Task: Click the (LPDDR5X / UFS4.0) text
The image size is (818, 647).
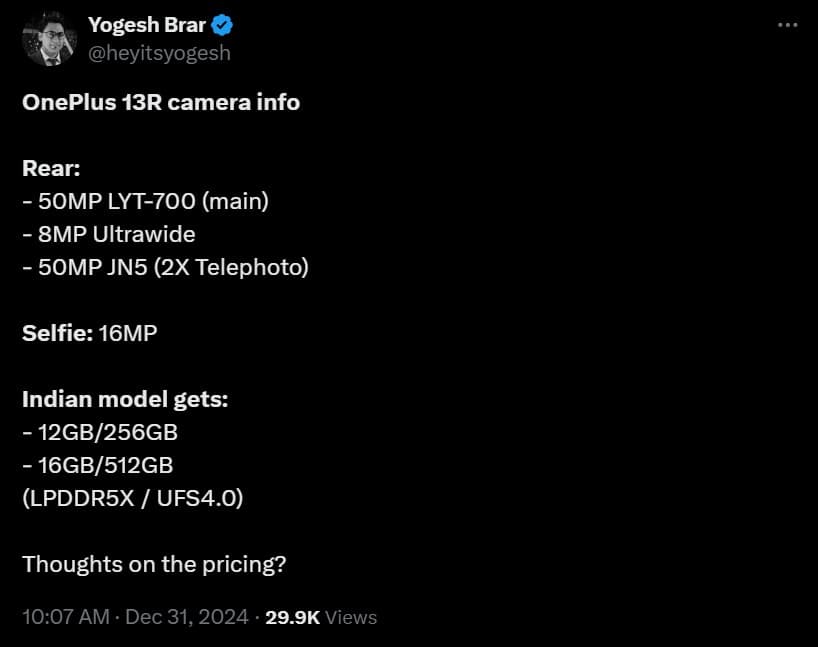Action: pyautogui.click(x=132, y=498)
